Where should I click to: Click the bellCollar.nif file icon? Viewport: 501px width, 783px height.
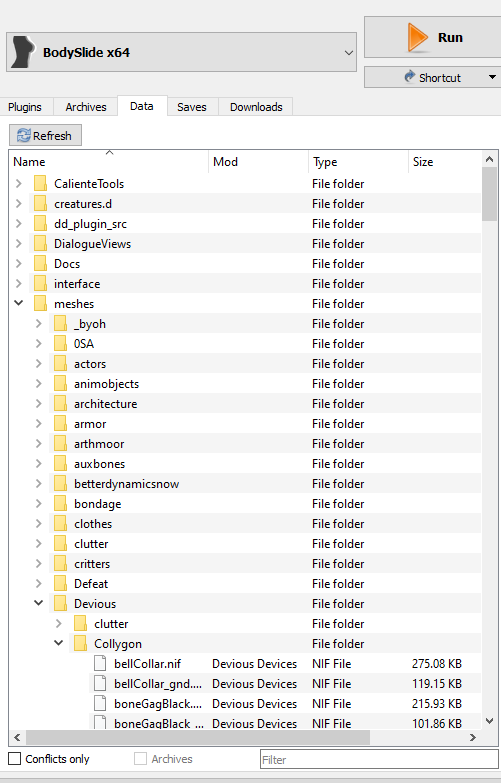point(100,663)
